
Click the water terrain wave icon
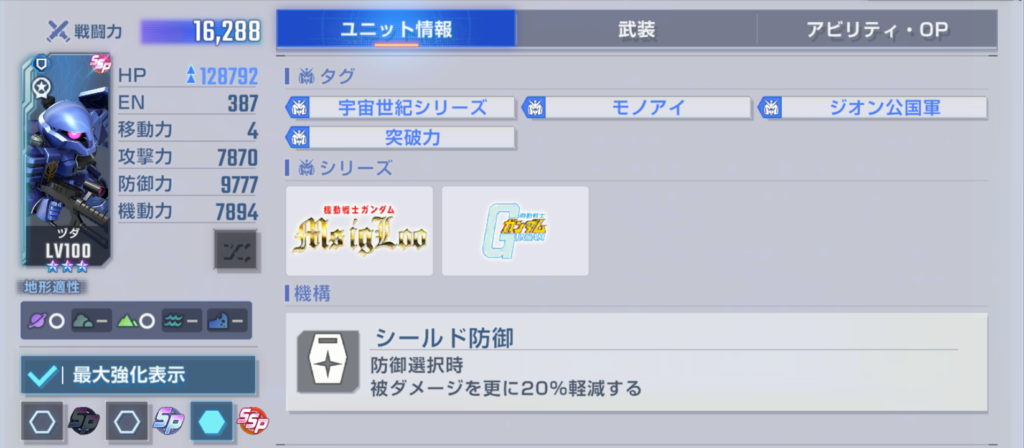click(171, 321)
